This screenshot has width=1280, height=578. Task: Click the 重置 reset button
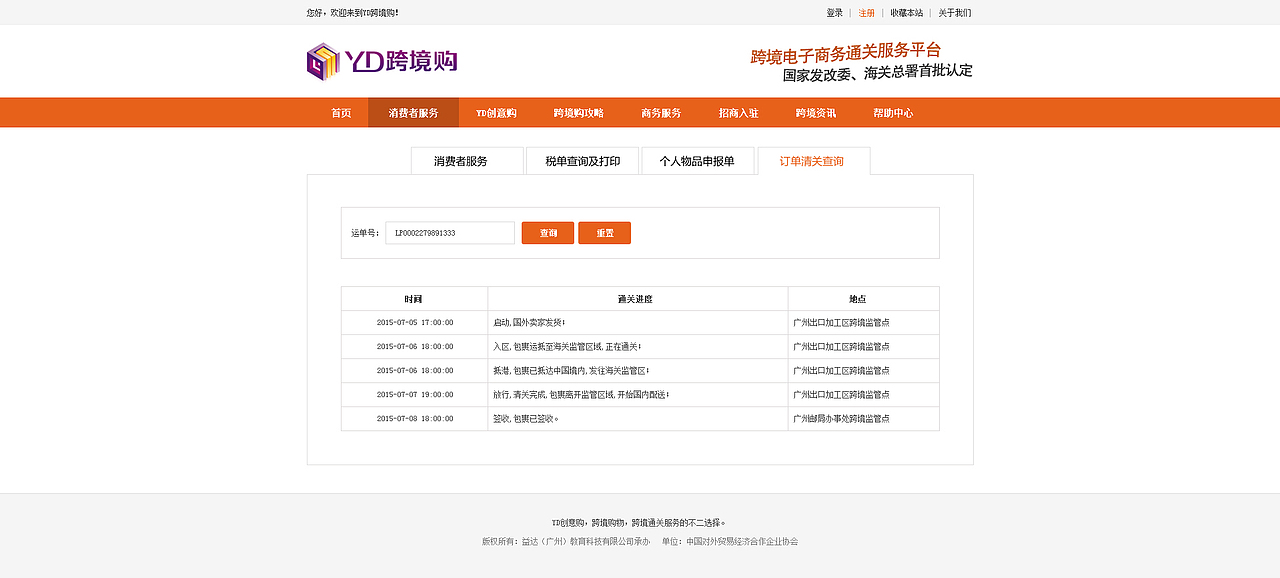click(x=604, y=232)
